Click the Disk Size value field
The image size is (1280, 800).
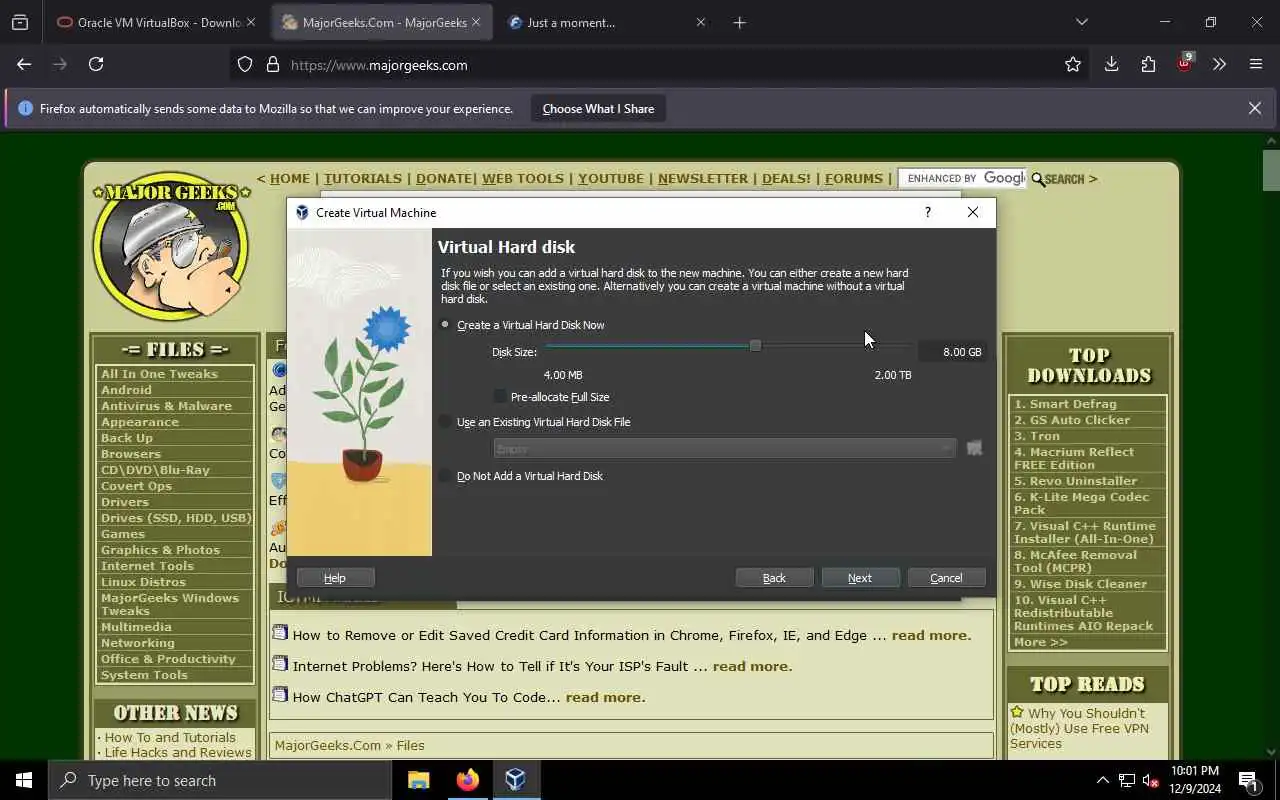click(952, 352)
